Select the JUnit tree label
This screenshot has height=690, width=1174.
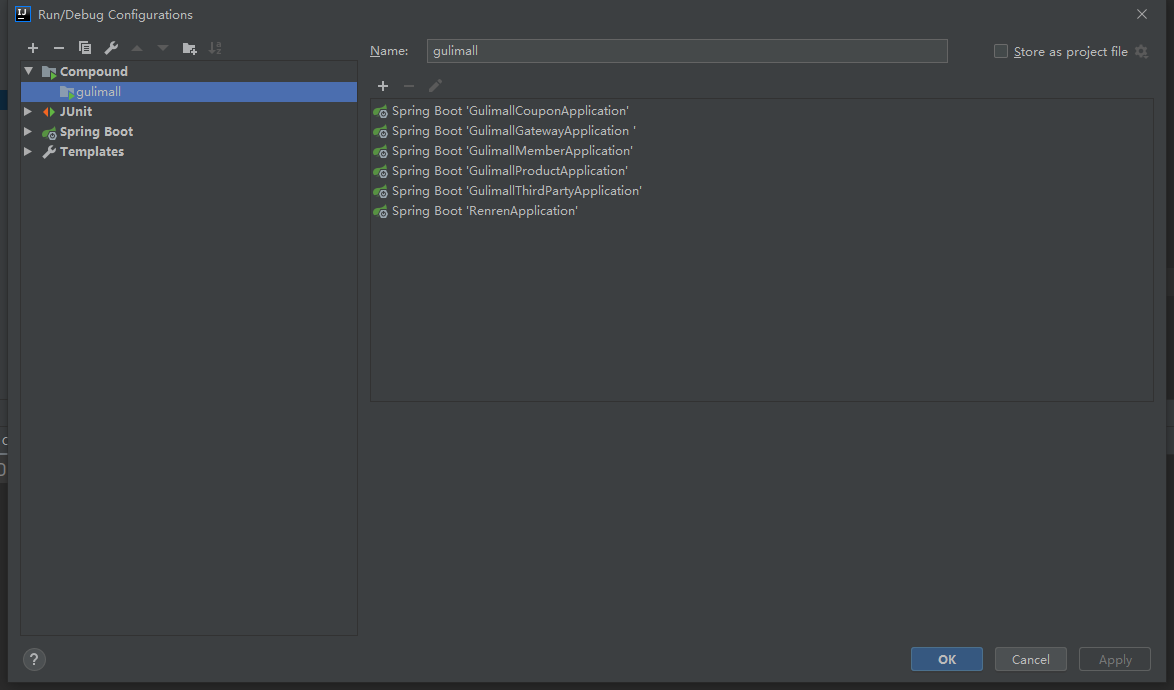76,112
